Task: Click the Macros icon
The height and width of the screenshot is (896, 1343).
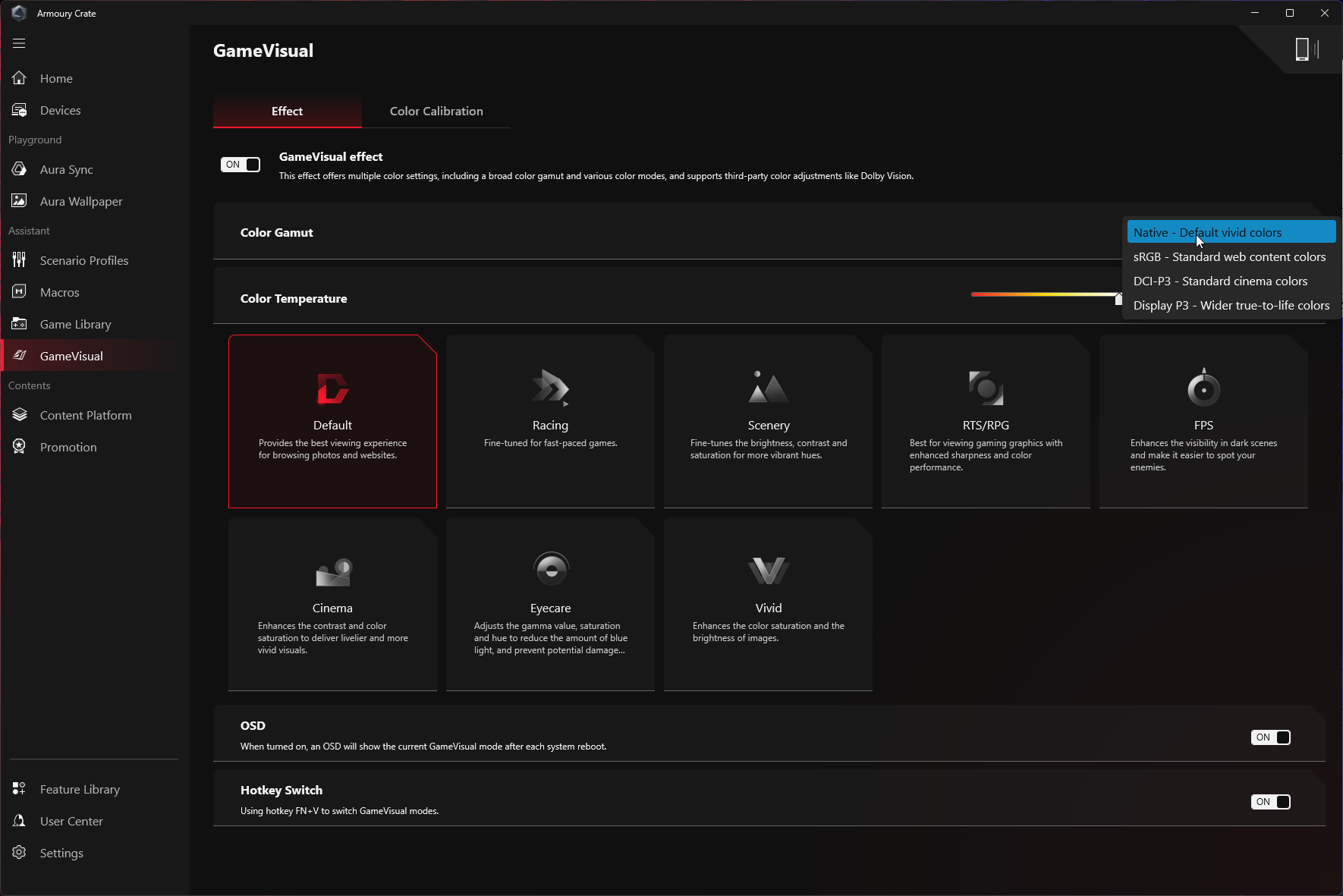Action: click(19, 292)
